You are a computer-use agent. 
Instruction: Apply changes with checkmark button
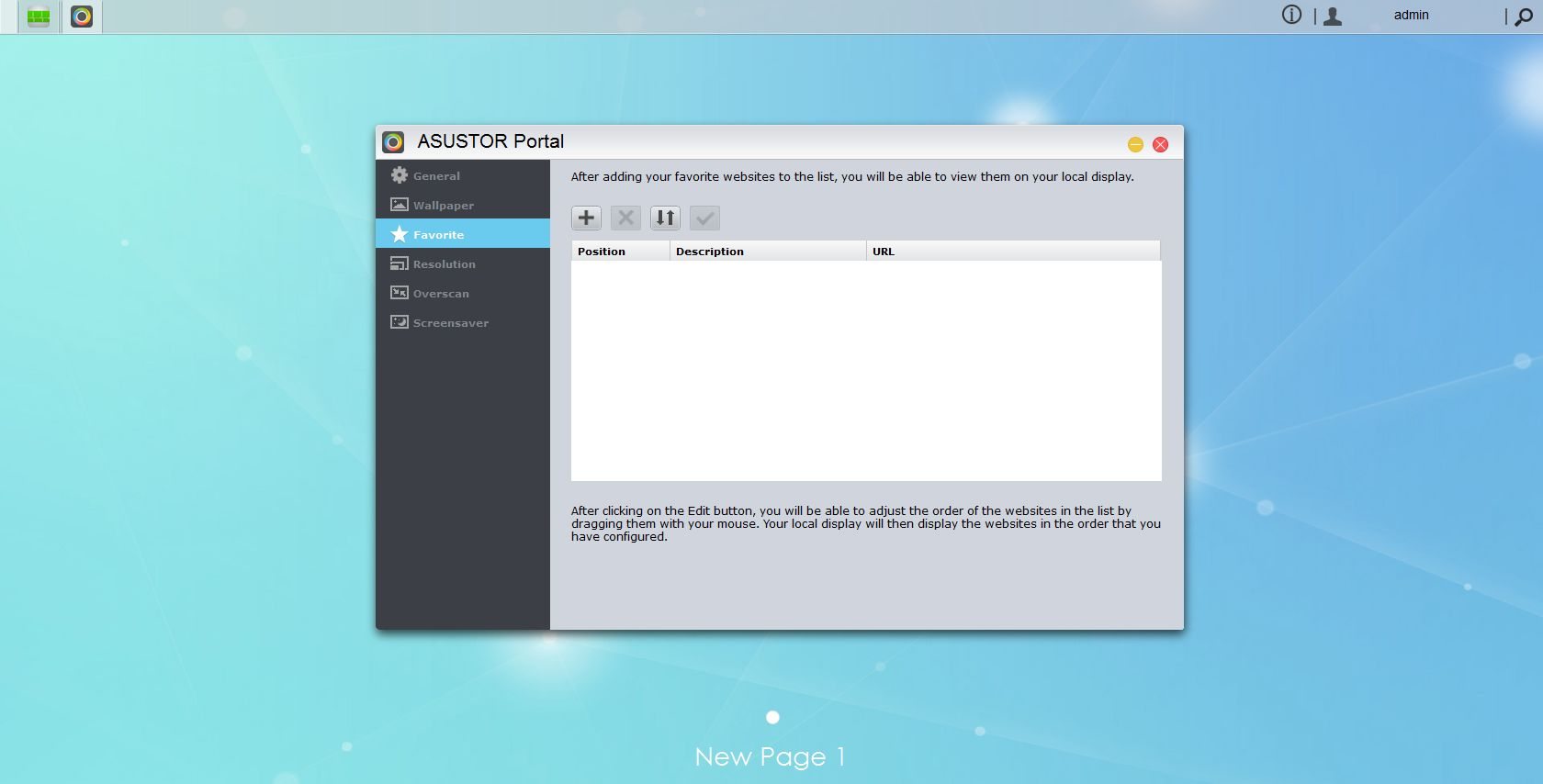pos(704,218)
